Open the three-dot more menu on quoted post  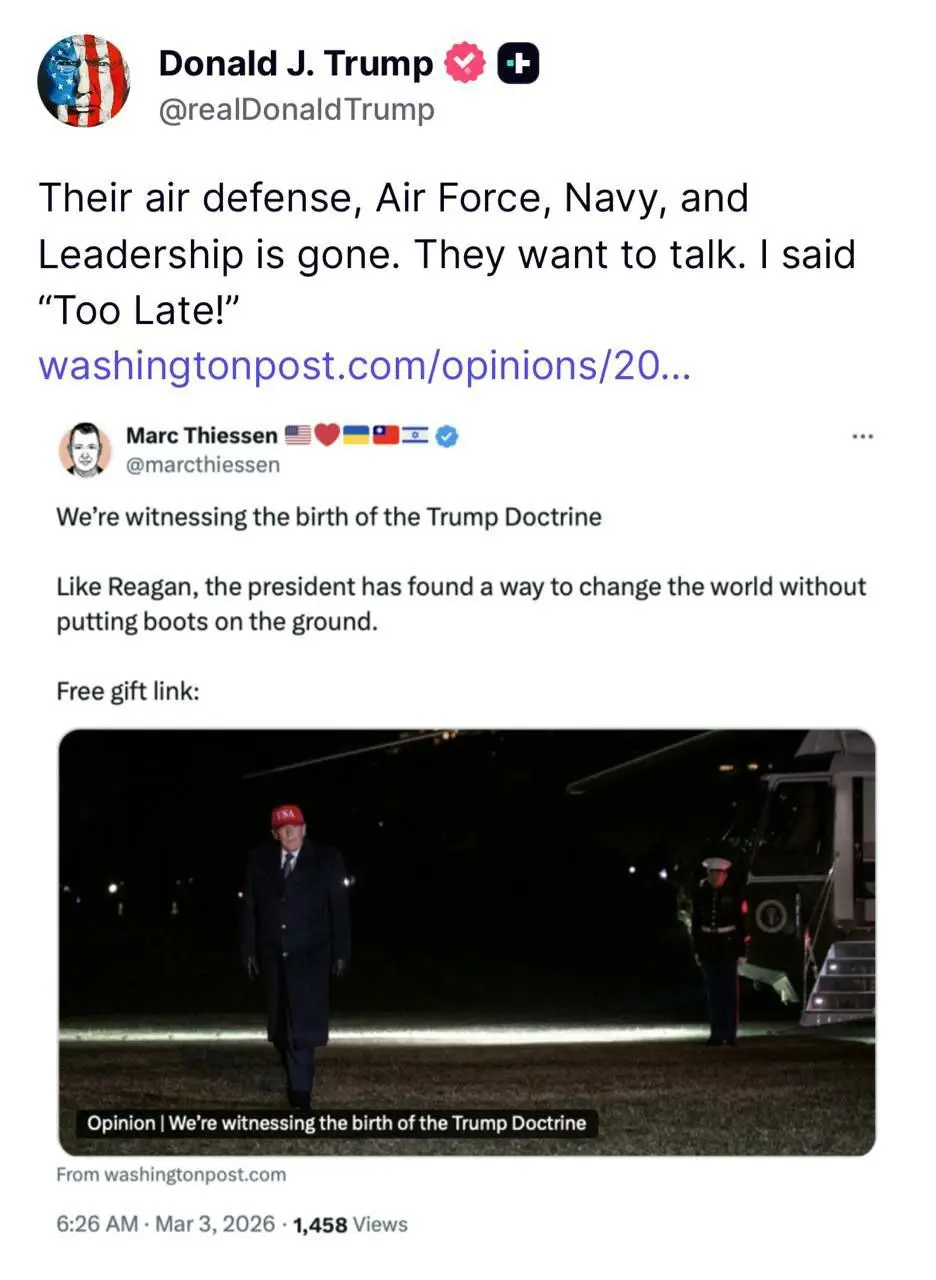coord(862,436)
